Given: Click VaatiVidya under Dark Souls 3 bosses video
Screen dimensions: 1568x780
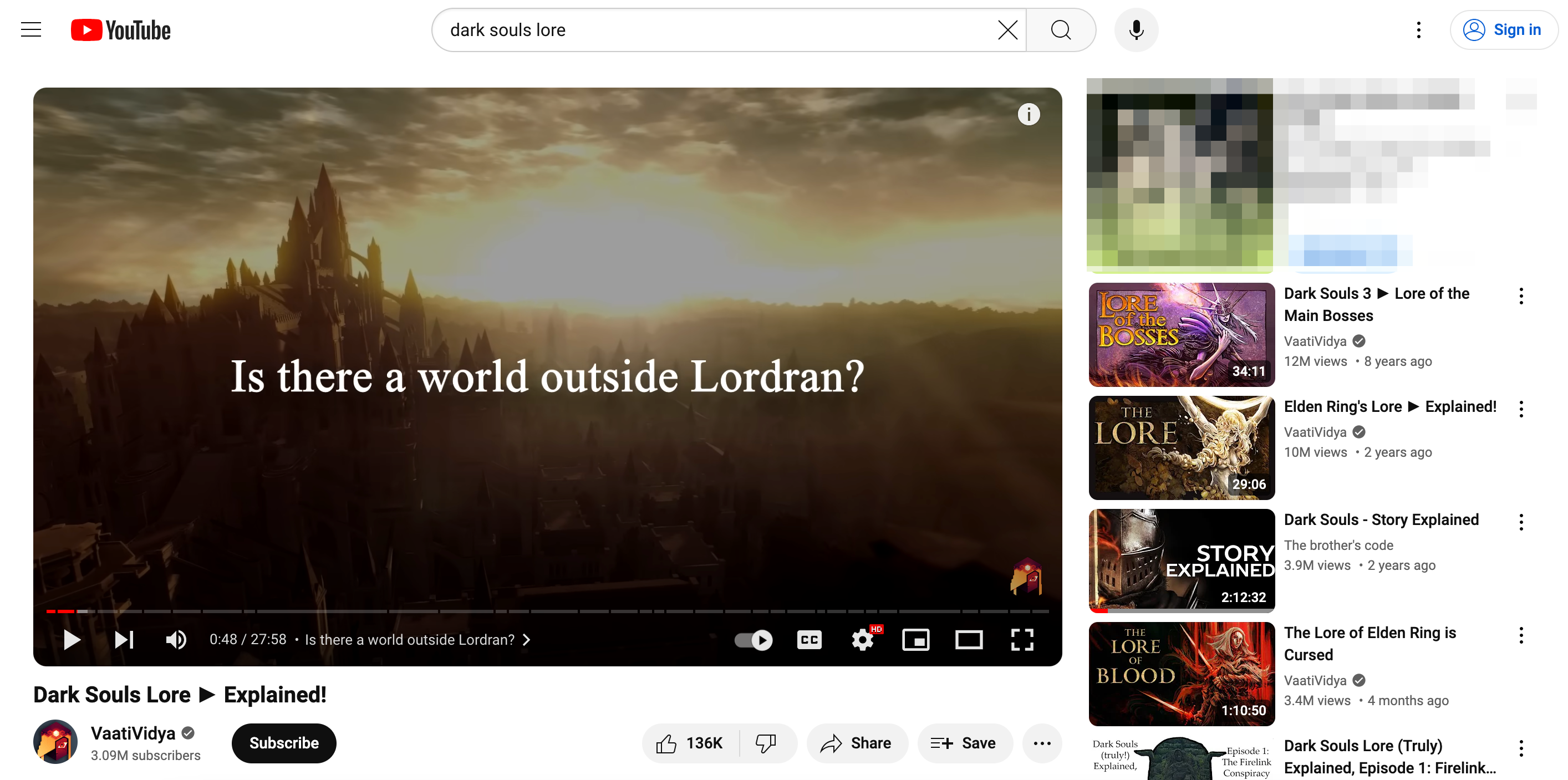Looking at the screenshot, I should click(1315, 341).
